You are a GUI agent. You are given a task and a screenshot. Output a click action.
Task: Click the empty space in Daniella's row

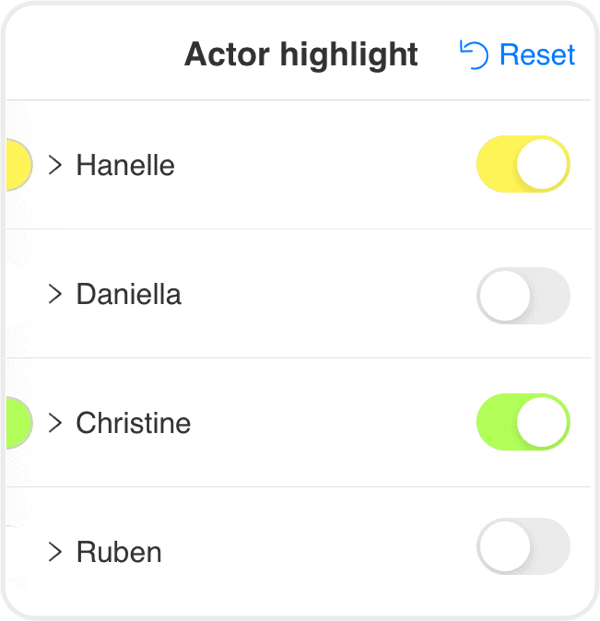[329, 294]
